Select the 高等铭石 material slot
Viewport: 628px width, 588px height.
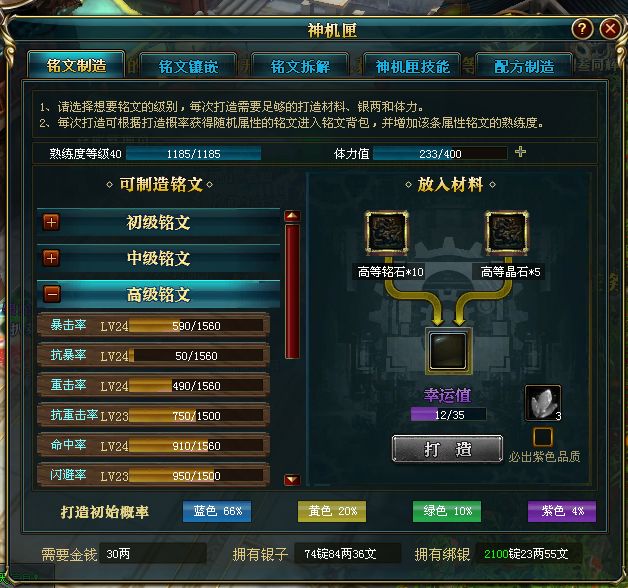point(387,233)
